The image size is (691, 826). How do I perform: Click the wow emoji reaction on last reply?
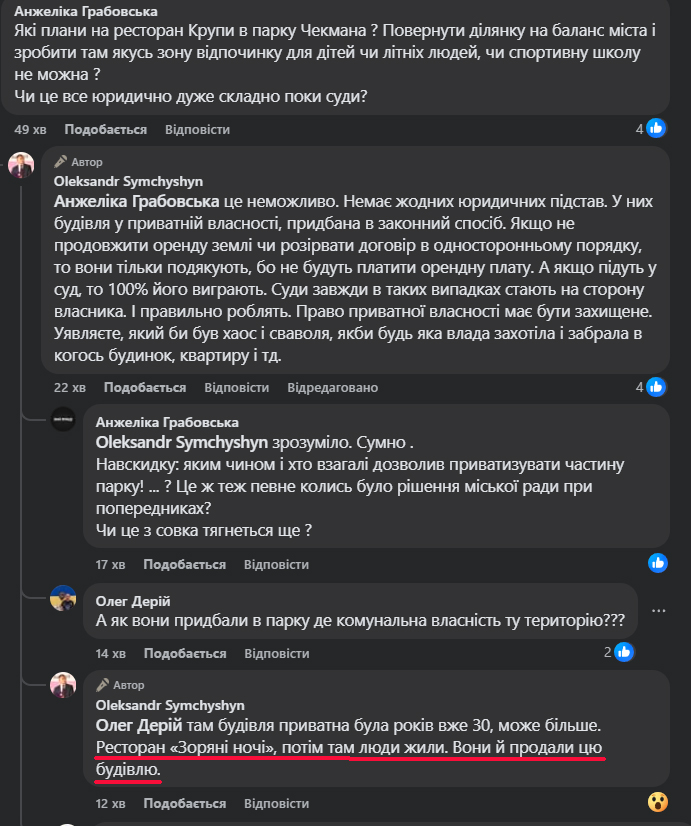pyautogui.click(x=658, y=802)
